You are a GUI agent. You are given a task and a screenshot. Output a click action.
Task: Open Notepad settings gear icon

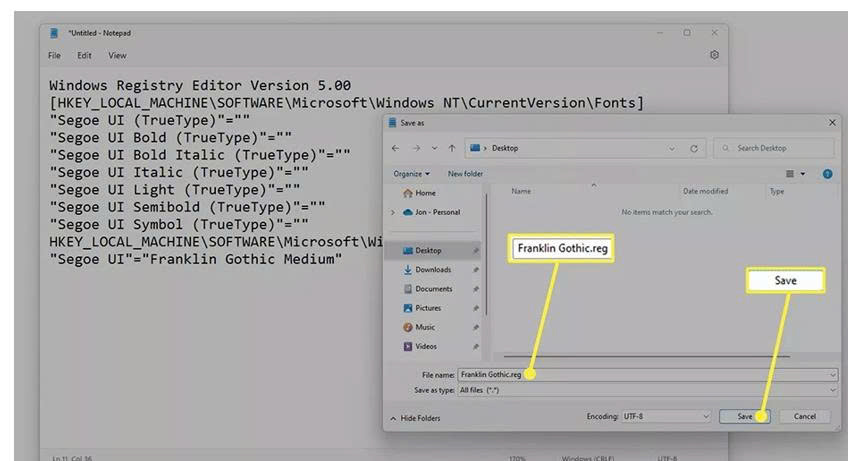[x=714, y=55]
